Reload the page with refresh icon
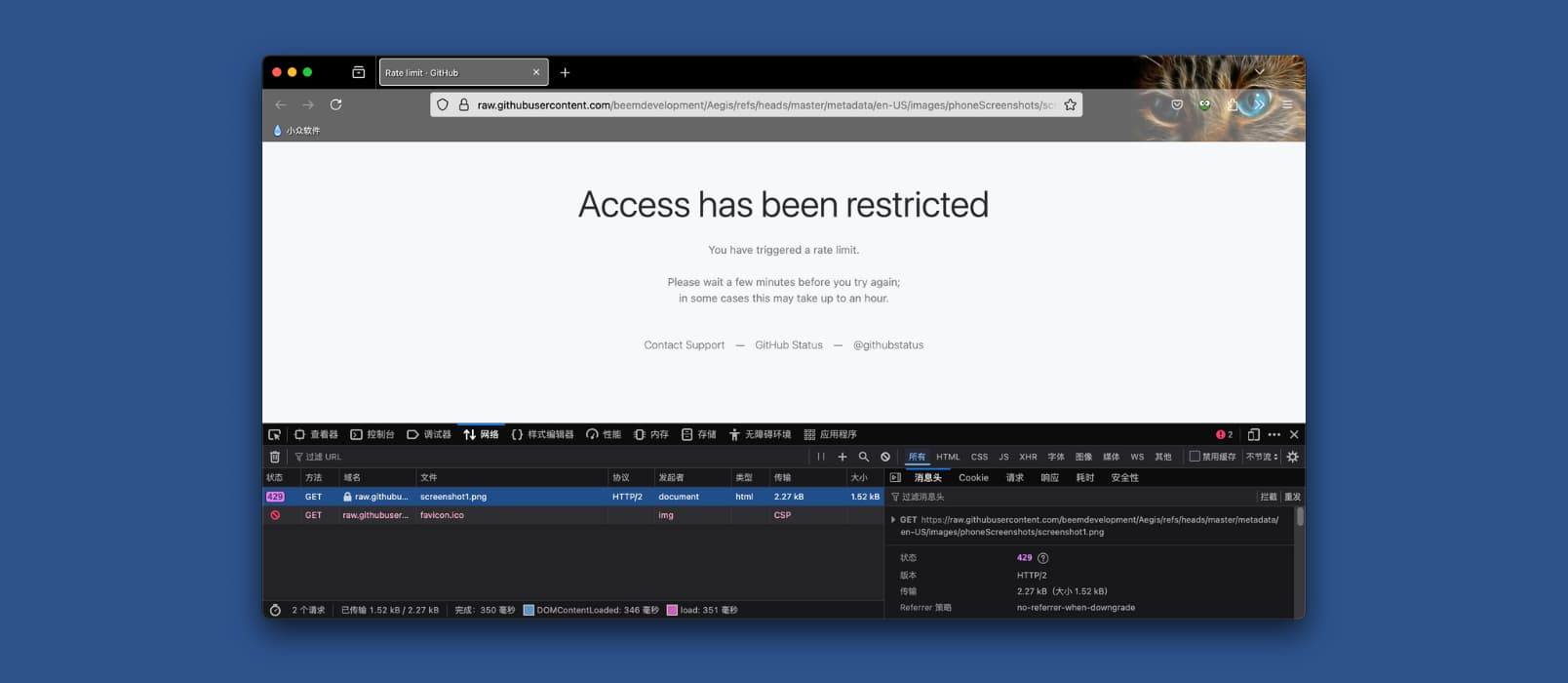Image resolution: width=1568 pixels, height=683 pixels. pos(335,104)
